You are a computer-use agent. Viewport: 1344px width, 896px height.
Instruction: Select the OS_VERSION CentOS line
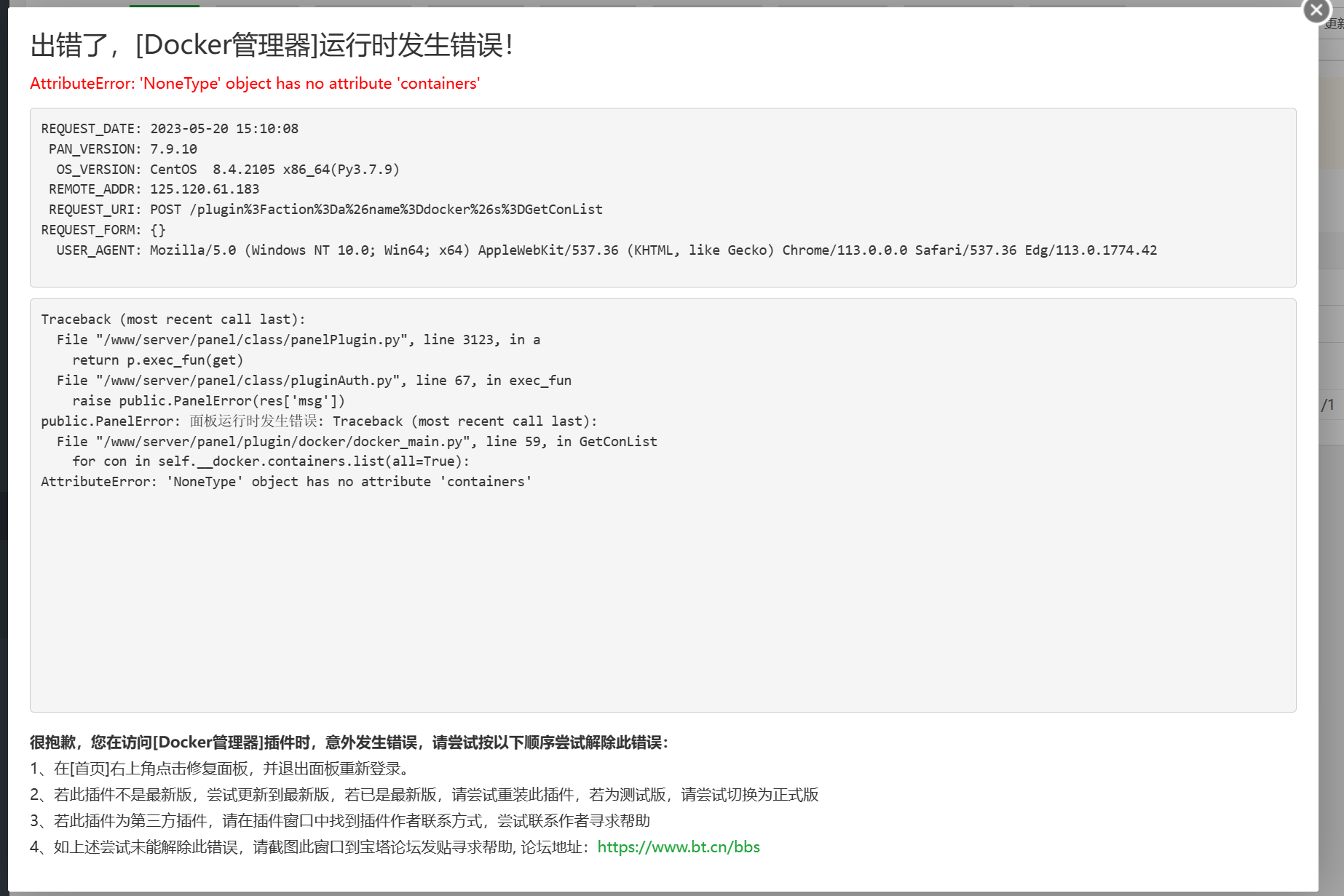pos(228,170)
